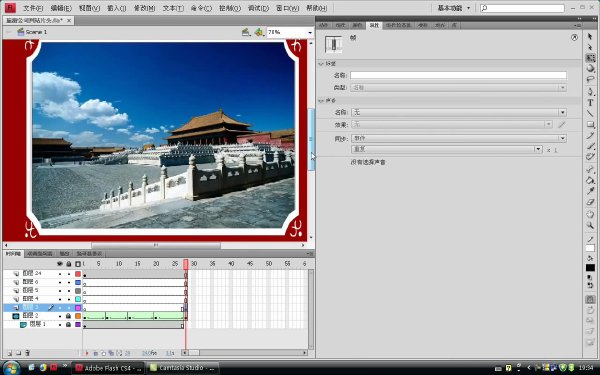The image size is (600, 375).
Task: Click the swap colors icon in toolbar
Action: pyautogui.click(x=590, y=285)
